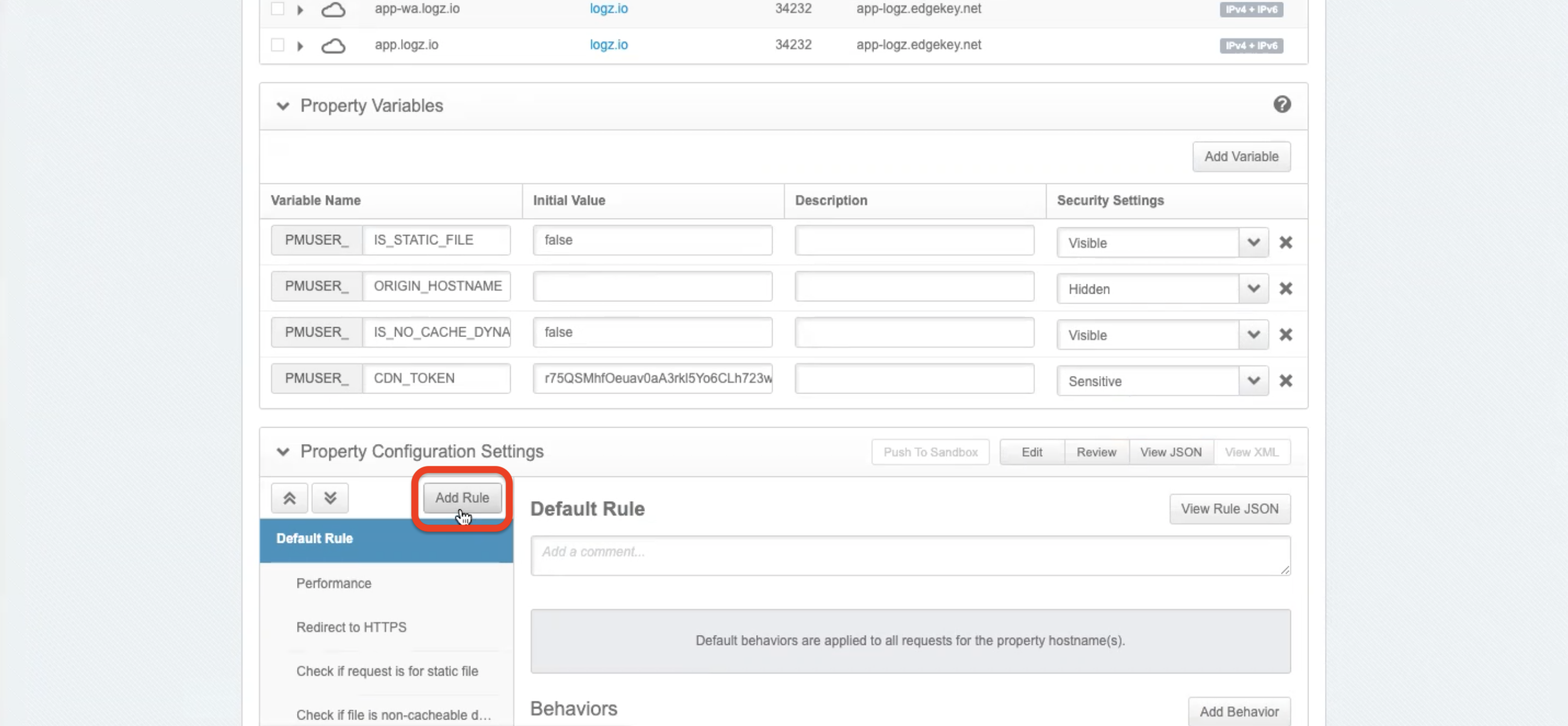Check the app.logz.io hostname checkbox
Image resolution: width=1568 pixels, height=726 pixels.
(x=278, y=45)
